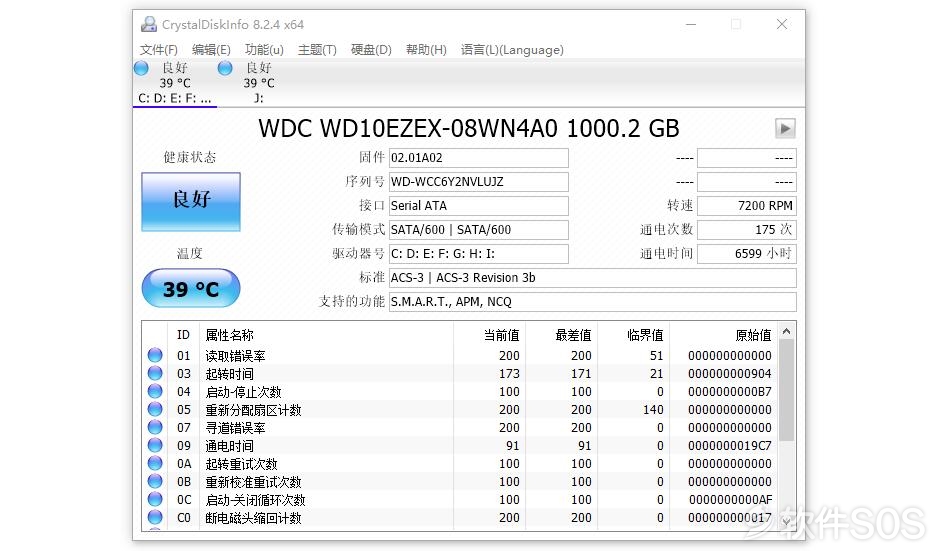Minimize the CrystalDiskInfo window
Viewport: 940px width, 551px height.
[691, 25]
